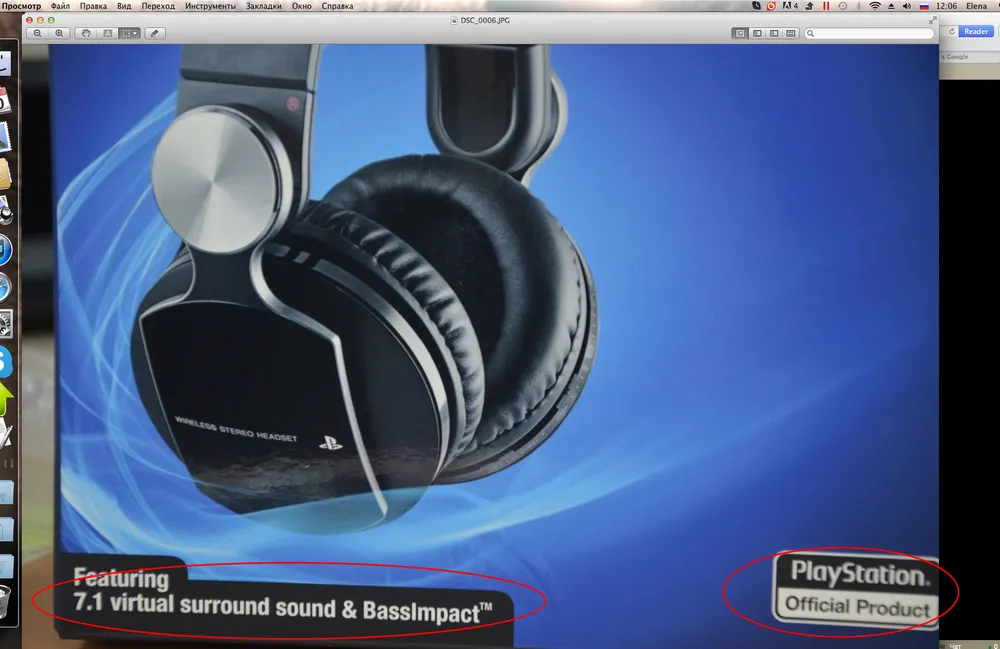This screenshot has height=649, width=1000.
Task: Open the Вид menu
Action: pos(124,6)
